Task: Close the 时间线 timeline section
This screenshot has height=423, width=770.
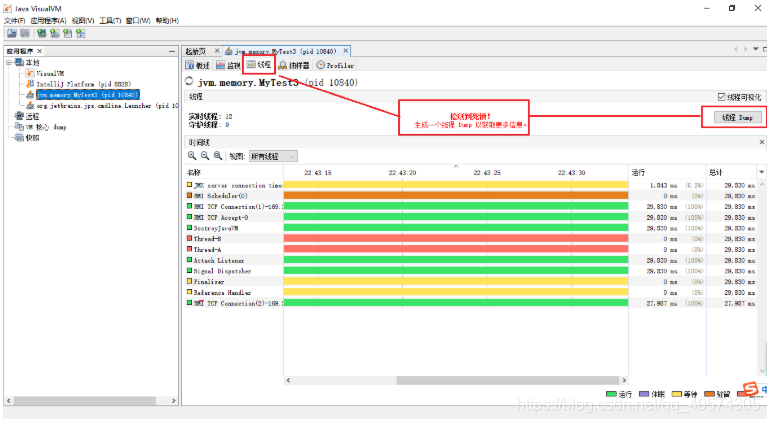Action: [762, 142]
